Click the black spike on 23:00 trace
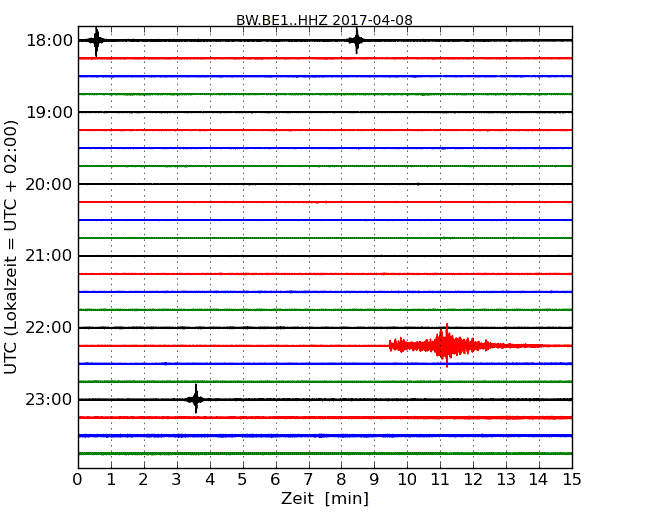Viewport: 650px width, 520px height. (196, 399)
